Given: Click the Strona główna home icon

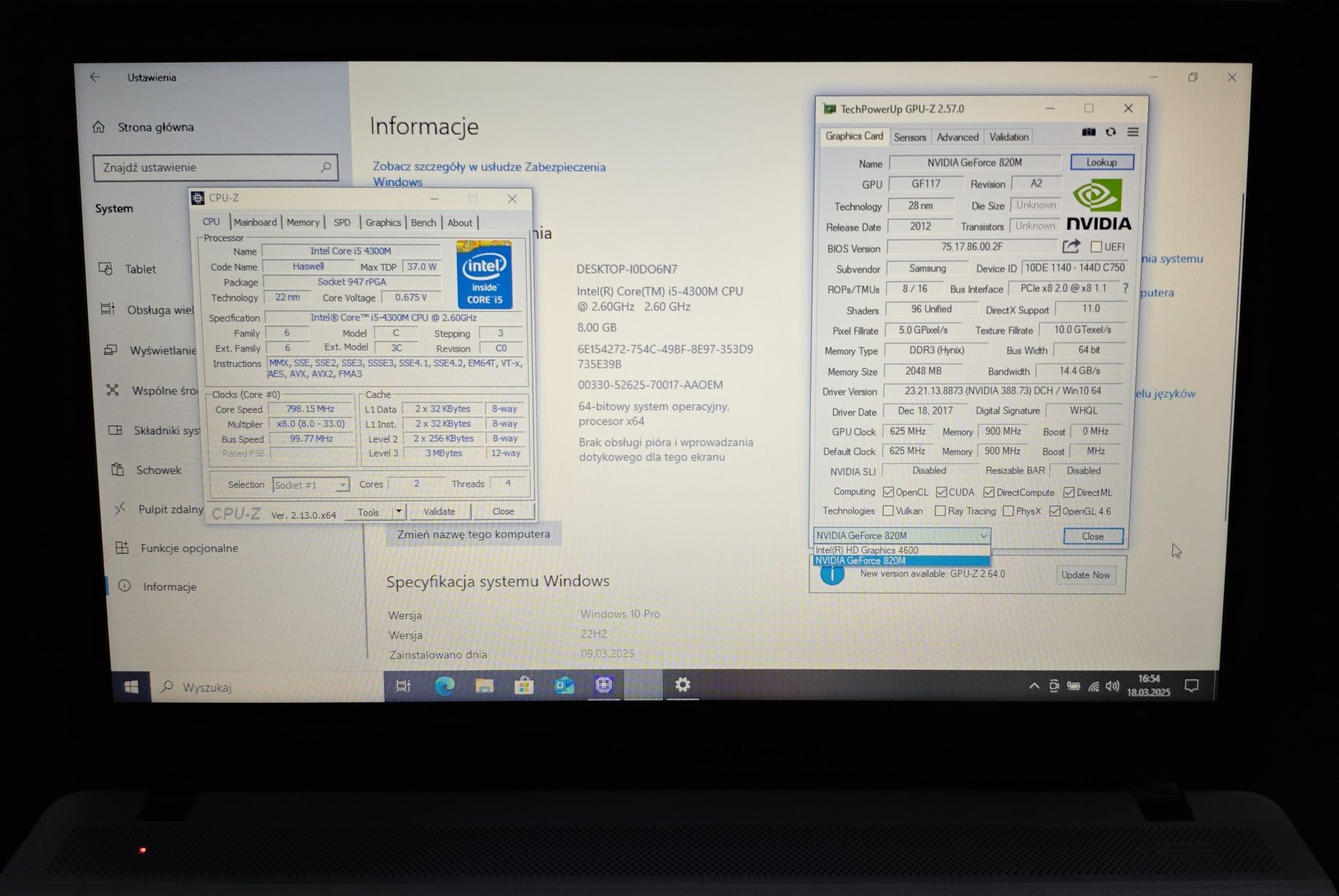Looking at the screenshot, I should point(99,127).
